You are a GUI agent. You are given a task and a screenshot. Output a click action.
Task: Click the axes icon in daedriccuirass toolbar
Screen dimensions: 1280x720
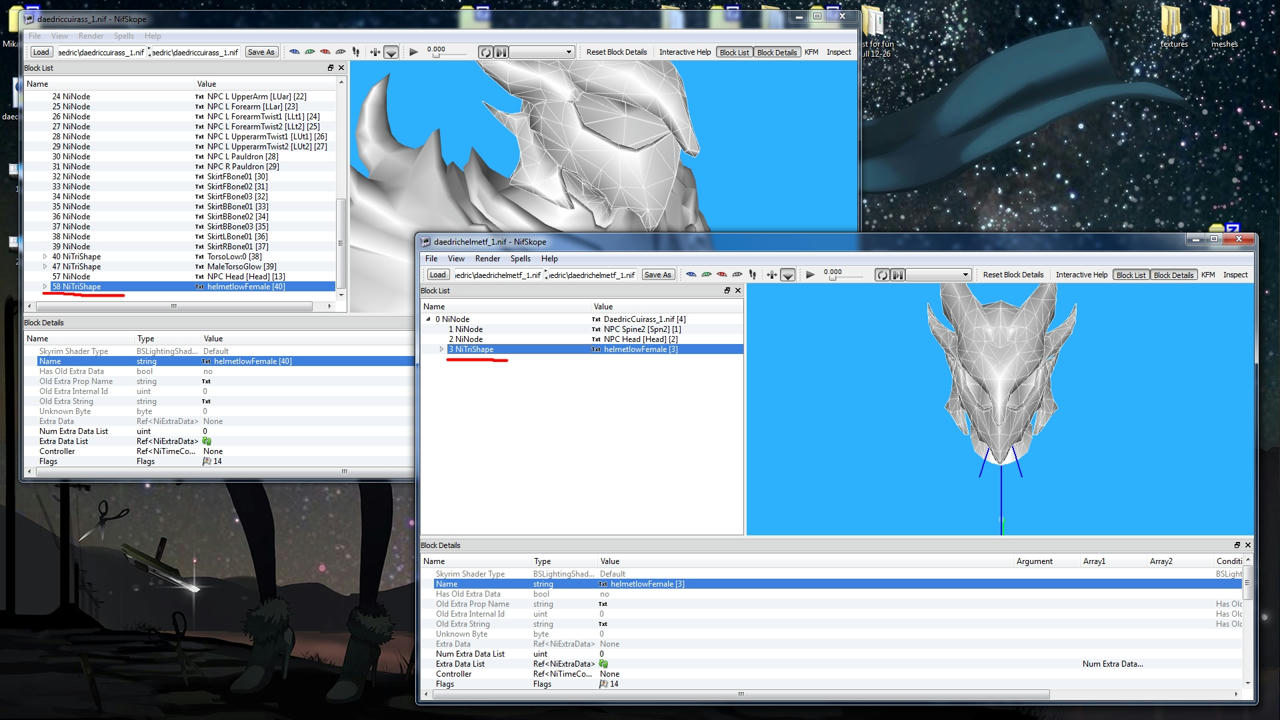[374, 52]
